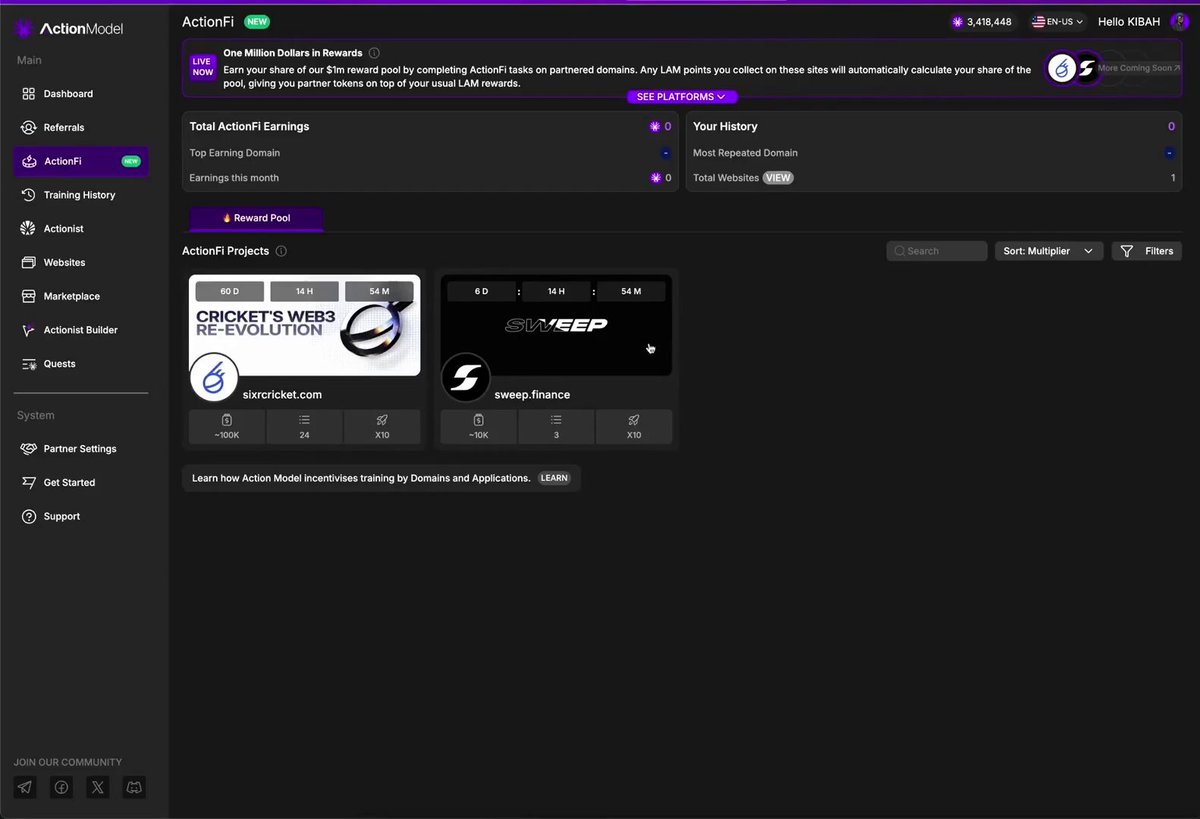Open the Facebook community icon
Viewport: 1200px width, 819px height.
pos(61,788)
